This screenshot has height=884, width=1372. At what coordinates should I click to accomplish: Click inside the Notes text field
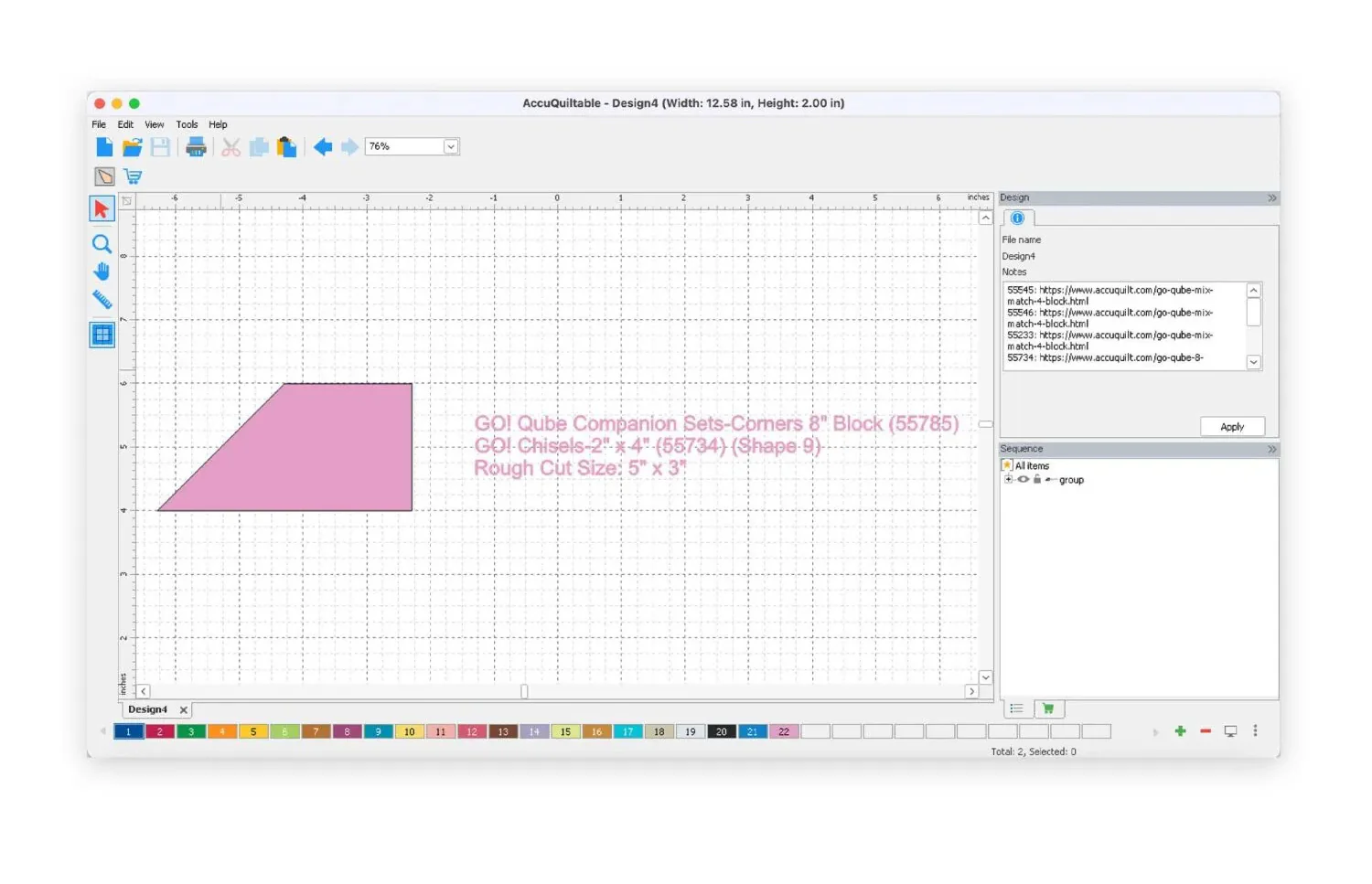click(x=1126, y=325)
